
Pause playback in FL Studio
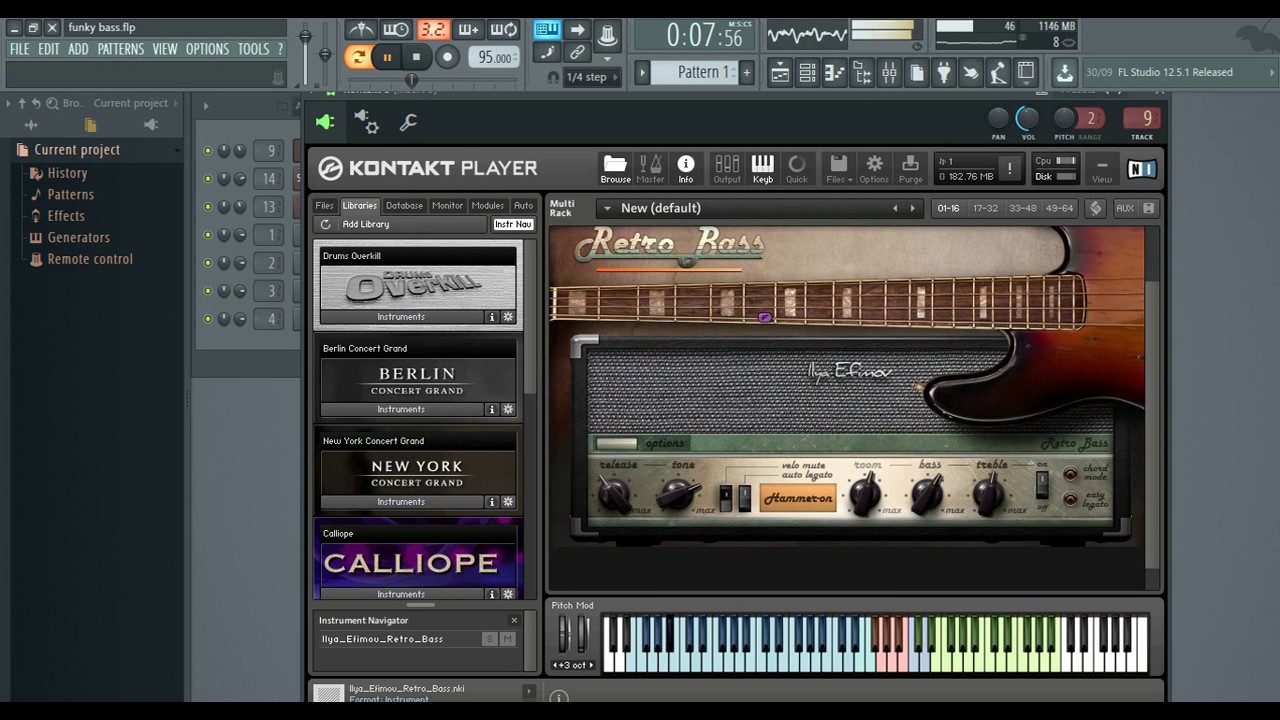[387, 57]
